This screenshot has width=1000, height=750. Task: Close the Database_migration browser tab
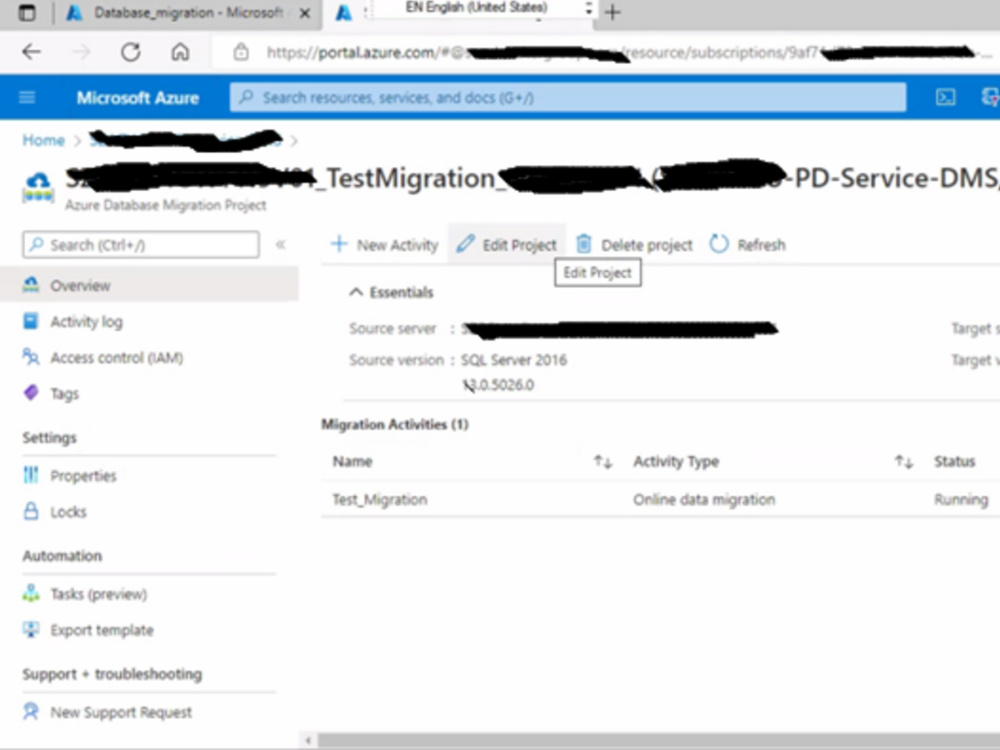click(x=305, y=13)
